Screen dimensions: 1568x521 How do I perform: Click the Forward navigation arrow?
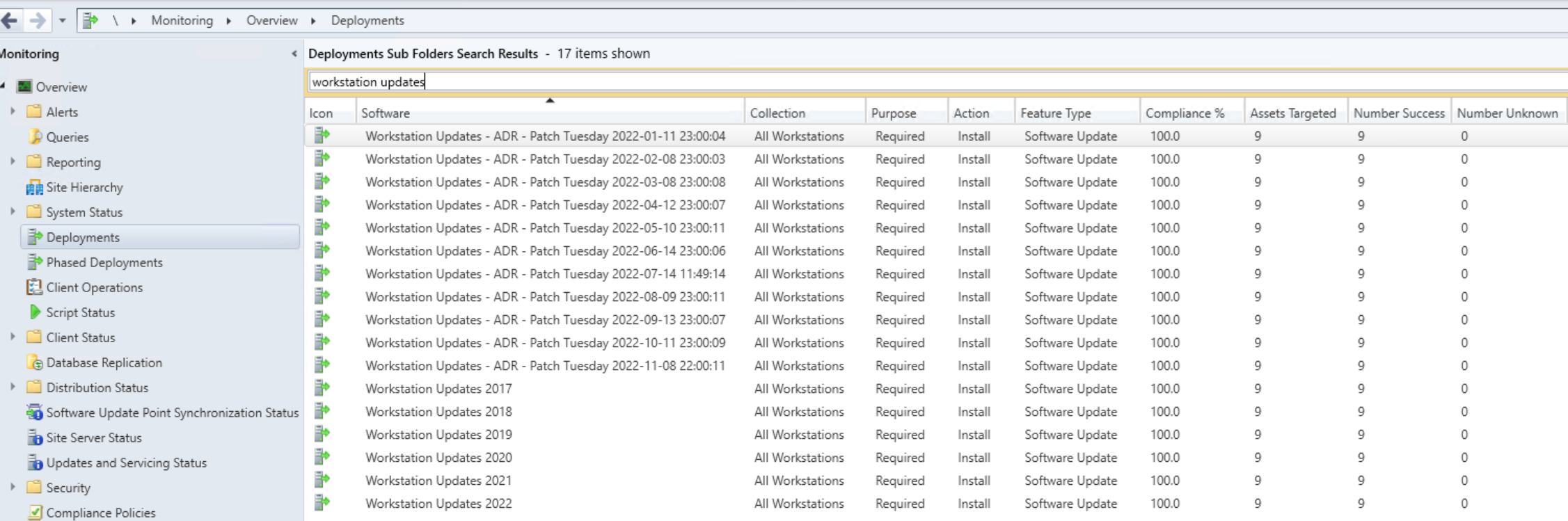click(x=38, y=20)
